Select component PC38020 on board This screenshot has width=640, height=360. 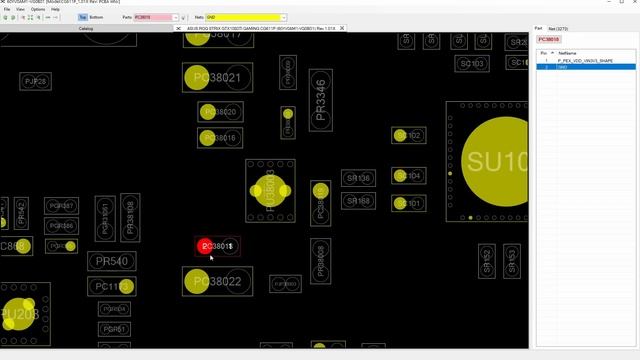pos(220,112)
